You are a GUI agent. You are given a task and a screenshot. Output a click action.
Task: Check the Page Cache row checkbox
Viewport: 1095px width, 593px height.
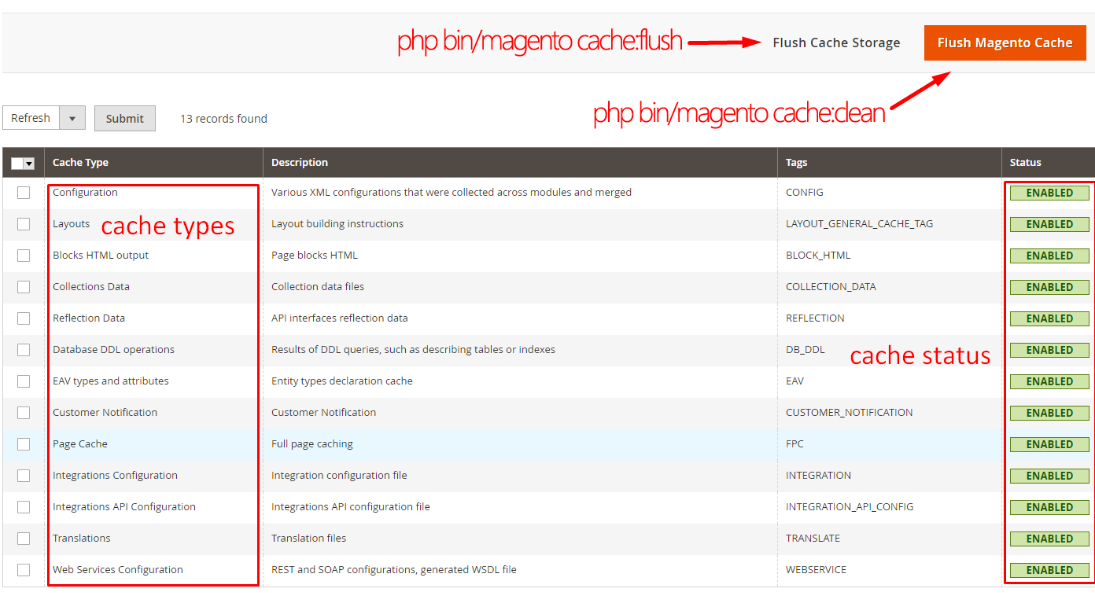(x=24, y=444)
